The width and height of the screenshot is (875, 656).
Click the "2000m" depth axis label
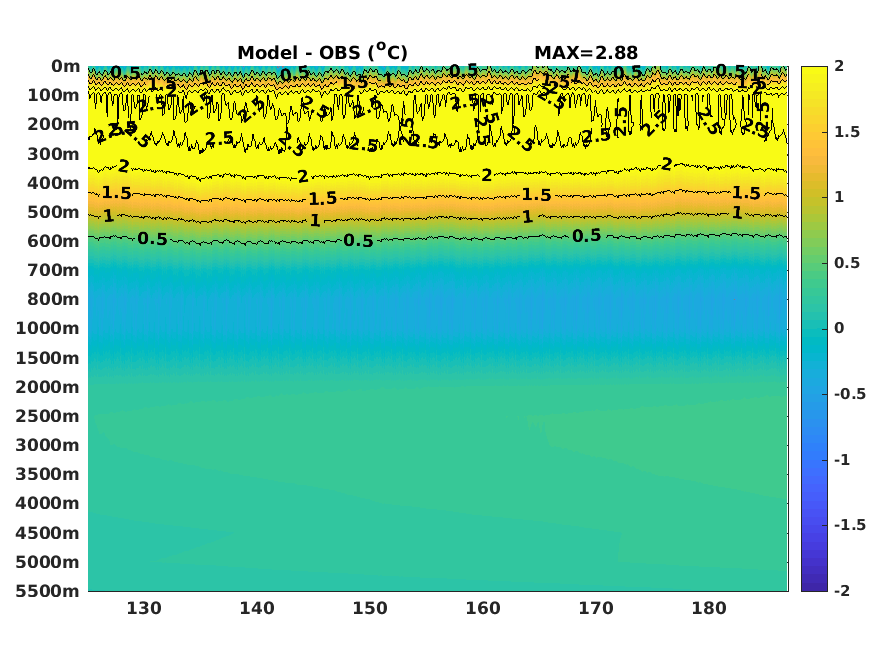47,387
